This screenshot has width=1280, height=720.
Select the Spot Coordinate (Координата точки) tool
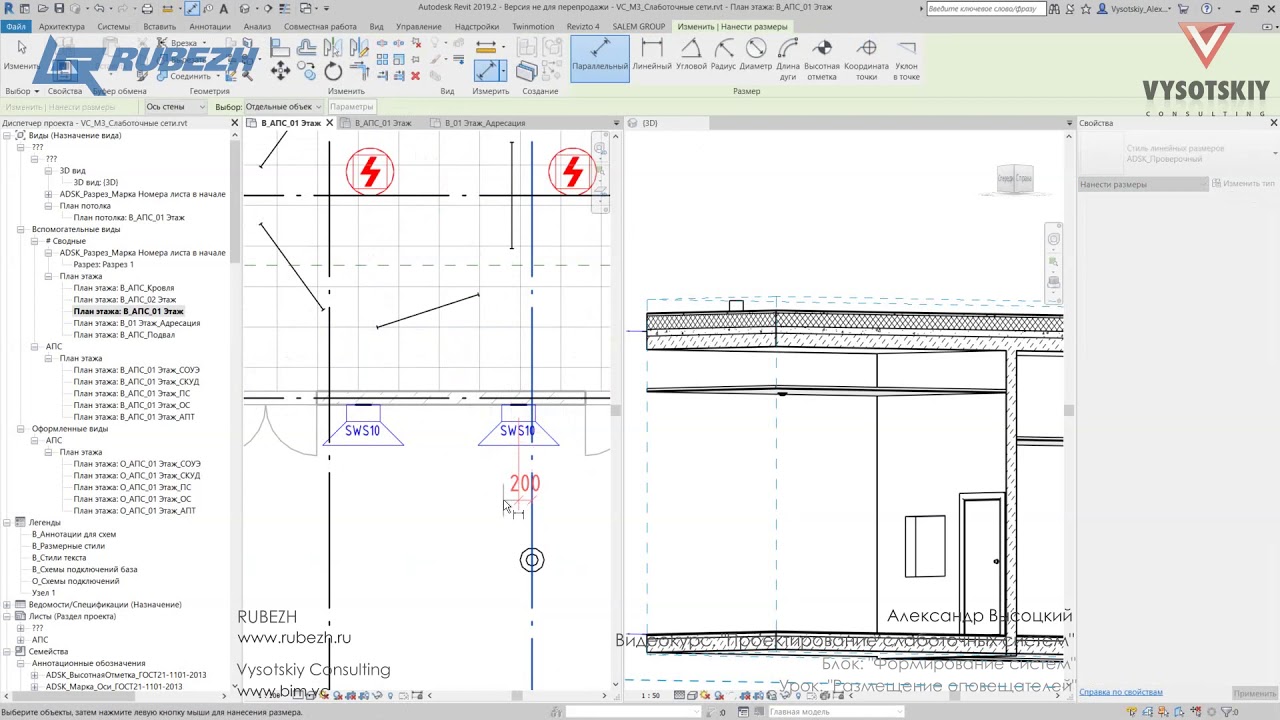pyautogui.click(x=866, y=58)
